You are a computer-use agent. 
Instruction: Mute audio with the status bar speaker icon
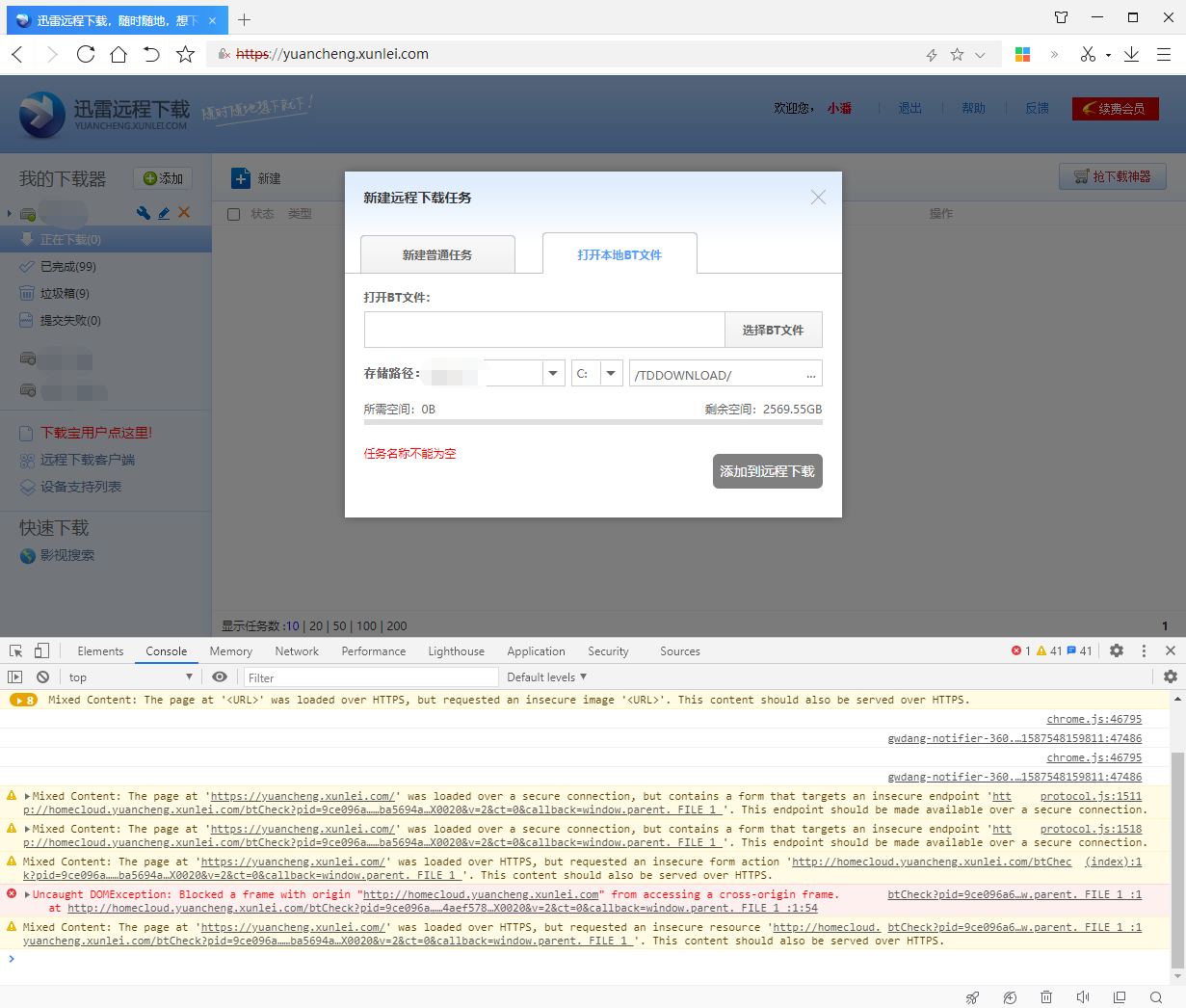[x=1083, y=997]
